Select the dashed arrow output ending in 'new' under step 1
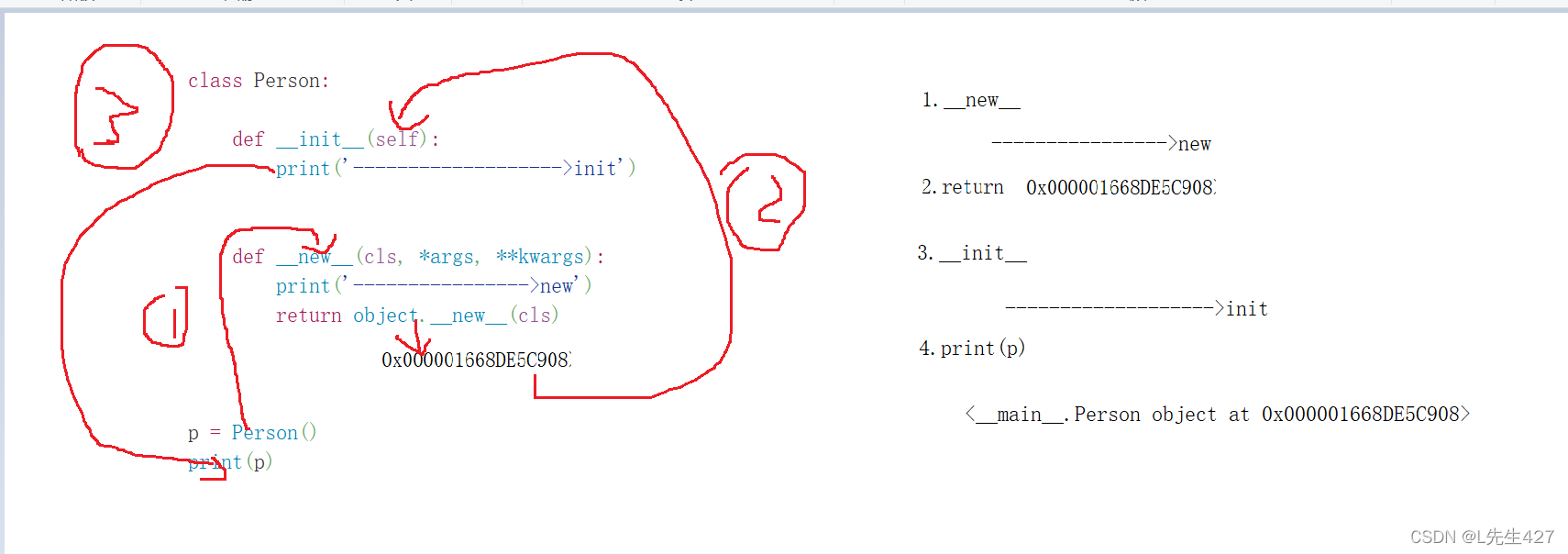This screenshot has width=1568, height=554. pos(1101,144)
